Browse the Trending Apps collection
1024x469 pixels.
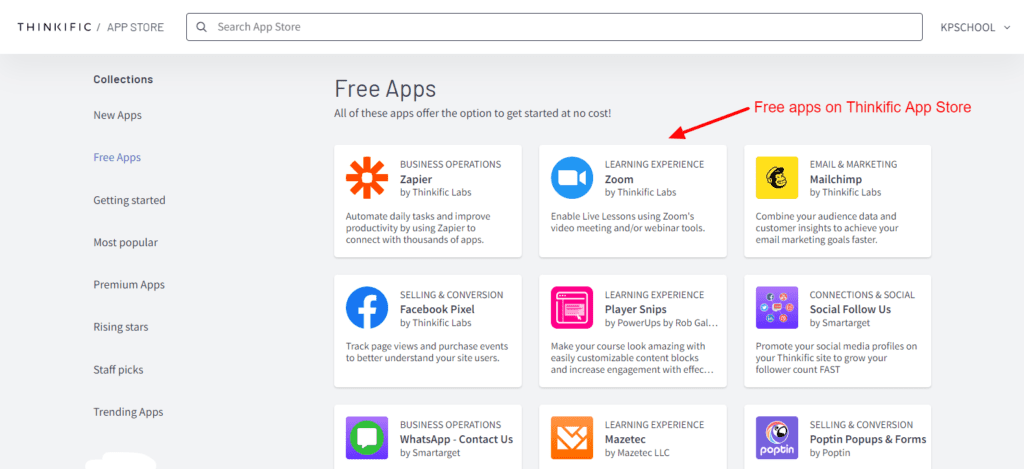pyautogui.click(x=129, y=412)
